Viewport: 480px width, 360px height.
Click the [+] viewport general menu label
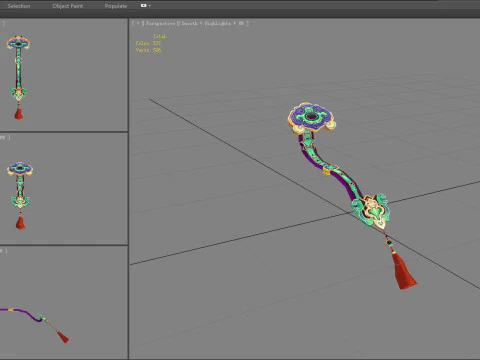coord(138,23)
